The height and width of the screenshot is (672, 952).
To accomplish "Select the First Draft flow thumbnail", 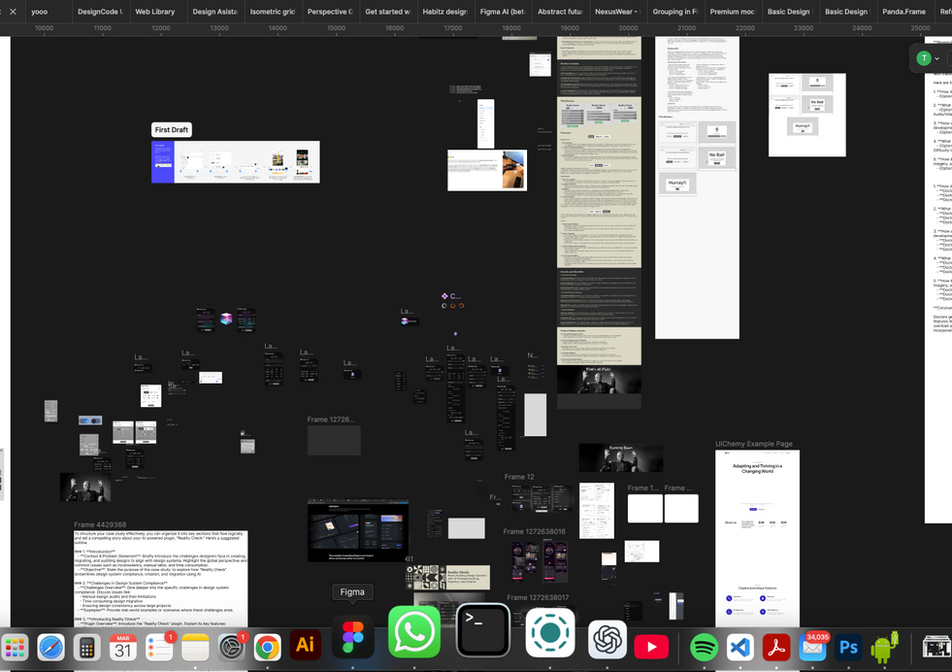I will click(236, 162).
